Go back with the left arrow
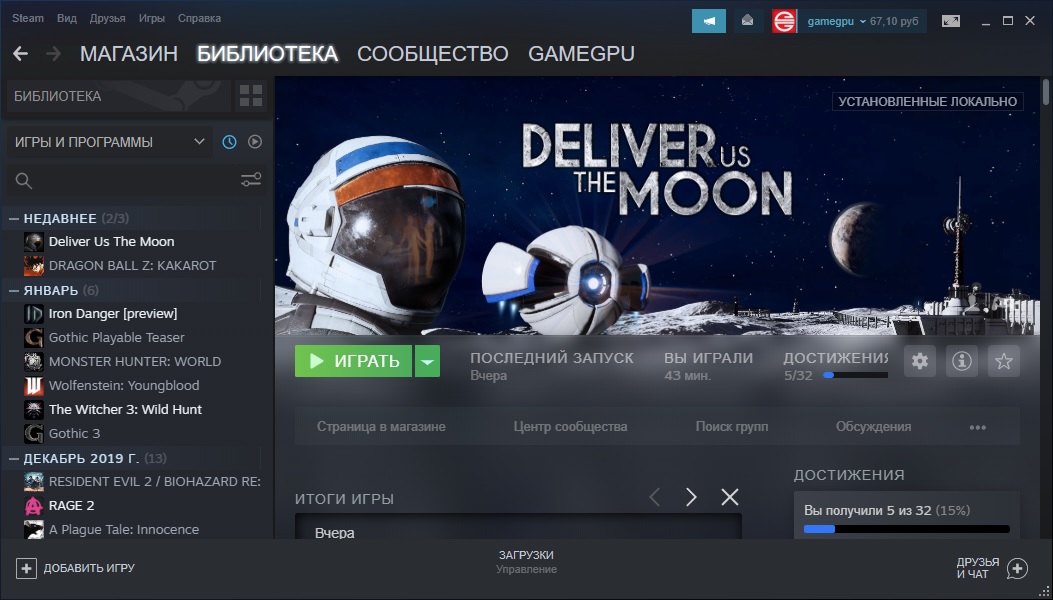 [x=20, y=54]
